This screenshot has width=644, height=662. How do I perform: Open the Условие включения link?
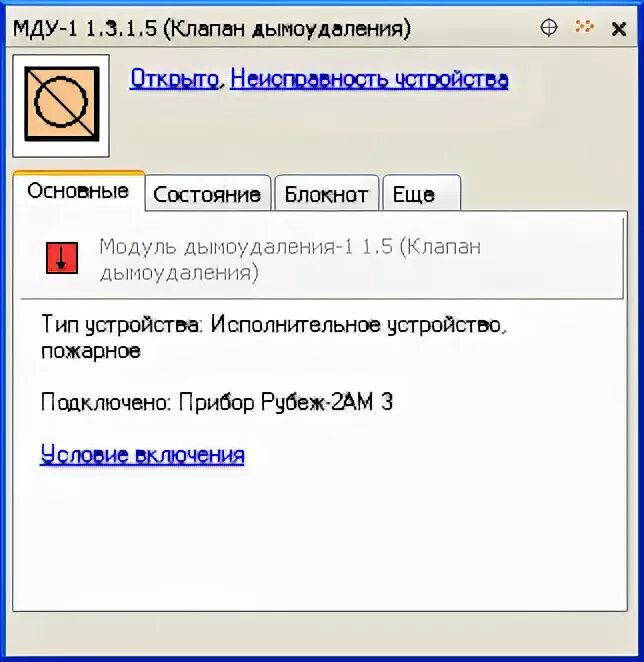[142, 455]
